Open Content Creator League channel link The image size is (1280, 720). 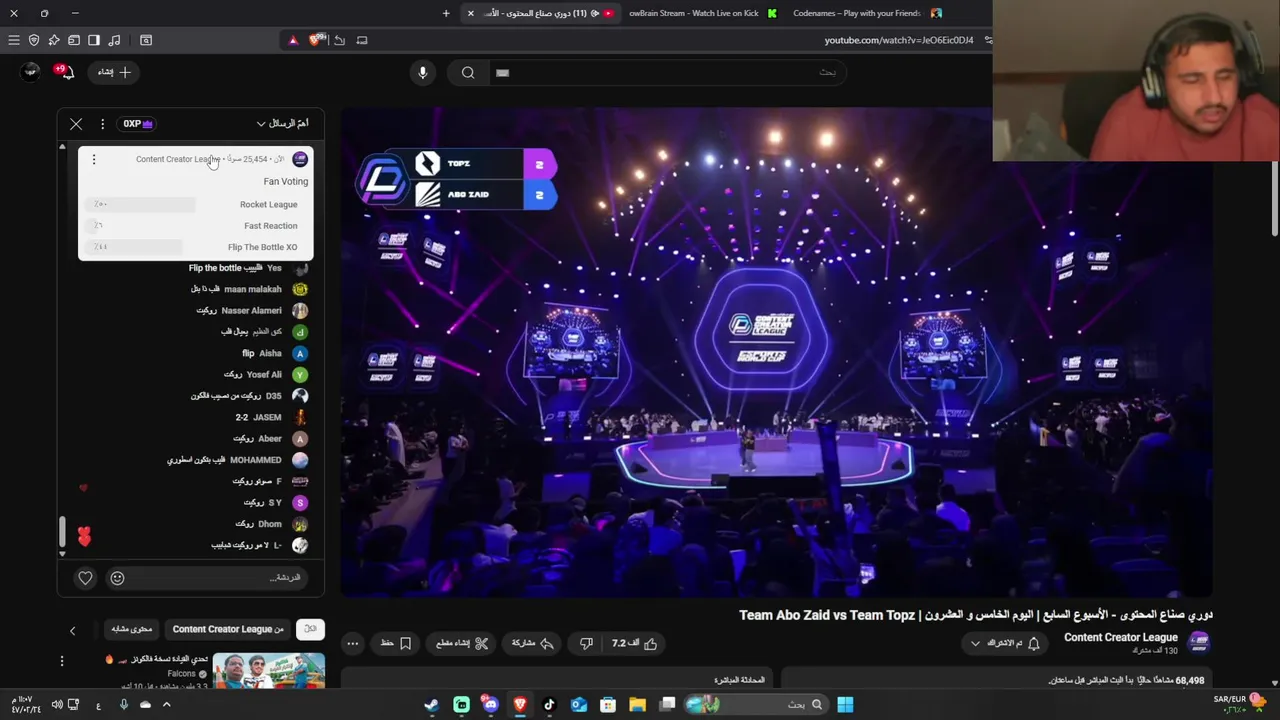1120,638
